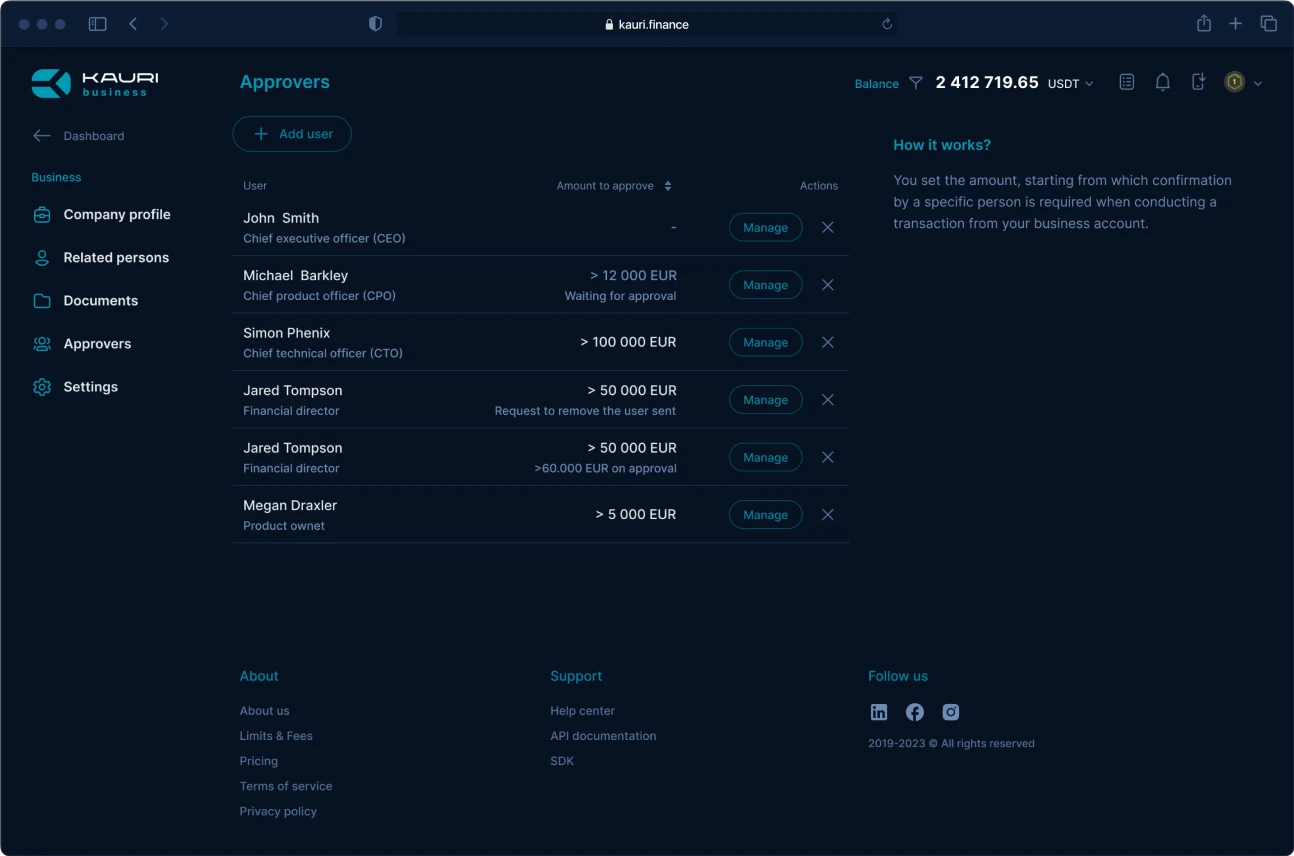Open the Facebook social icon
Viewport: 1294px width, 856px height.
pos(915,712)
